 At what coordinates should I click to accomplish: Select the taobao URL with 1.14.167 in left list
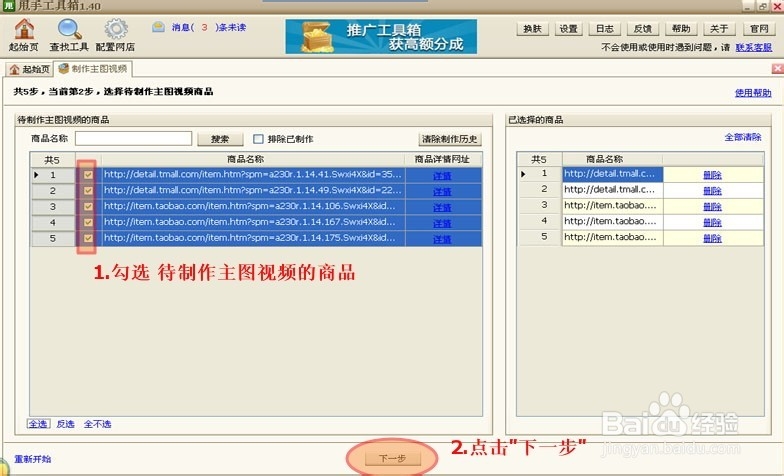(253, 222)
